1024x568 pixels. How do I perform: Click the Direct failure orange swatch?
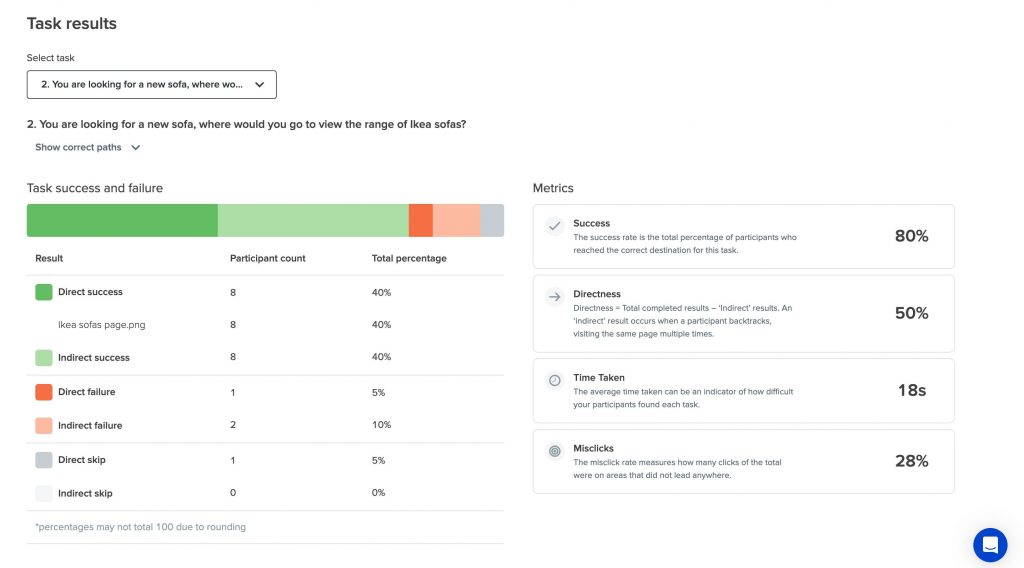[44, 392]
